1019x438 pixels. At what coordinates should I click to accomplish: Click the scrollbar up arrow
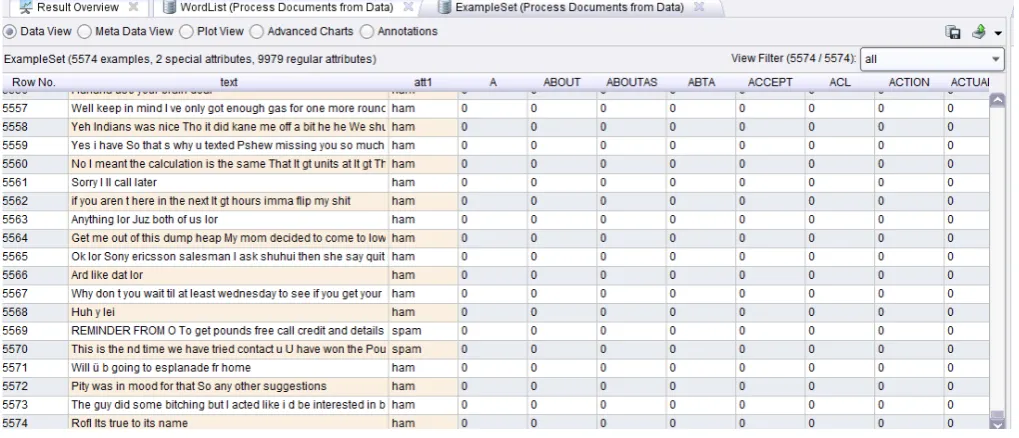click(997, 99)
